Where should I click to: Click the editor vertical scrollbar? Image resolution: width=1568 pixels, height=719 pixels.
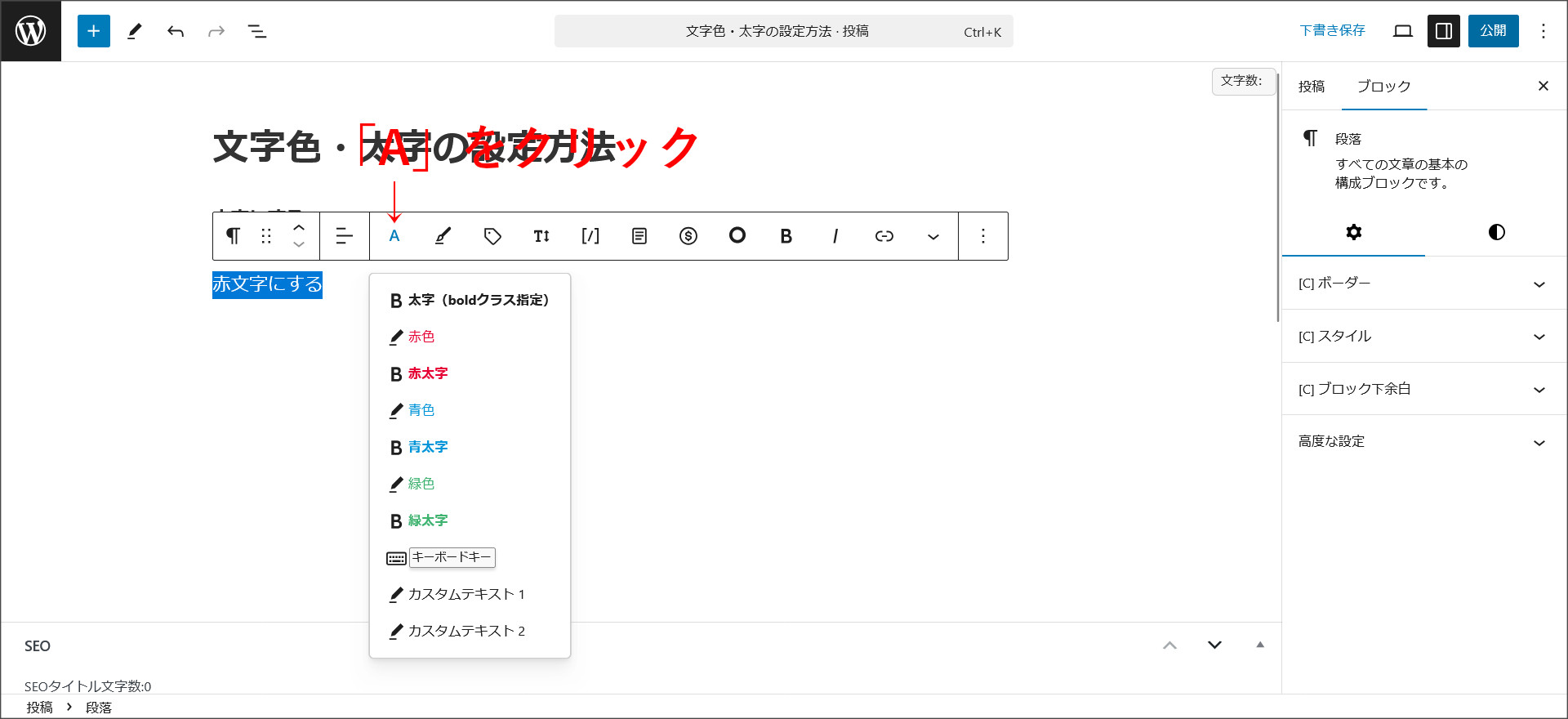point(1278,196)
